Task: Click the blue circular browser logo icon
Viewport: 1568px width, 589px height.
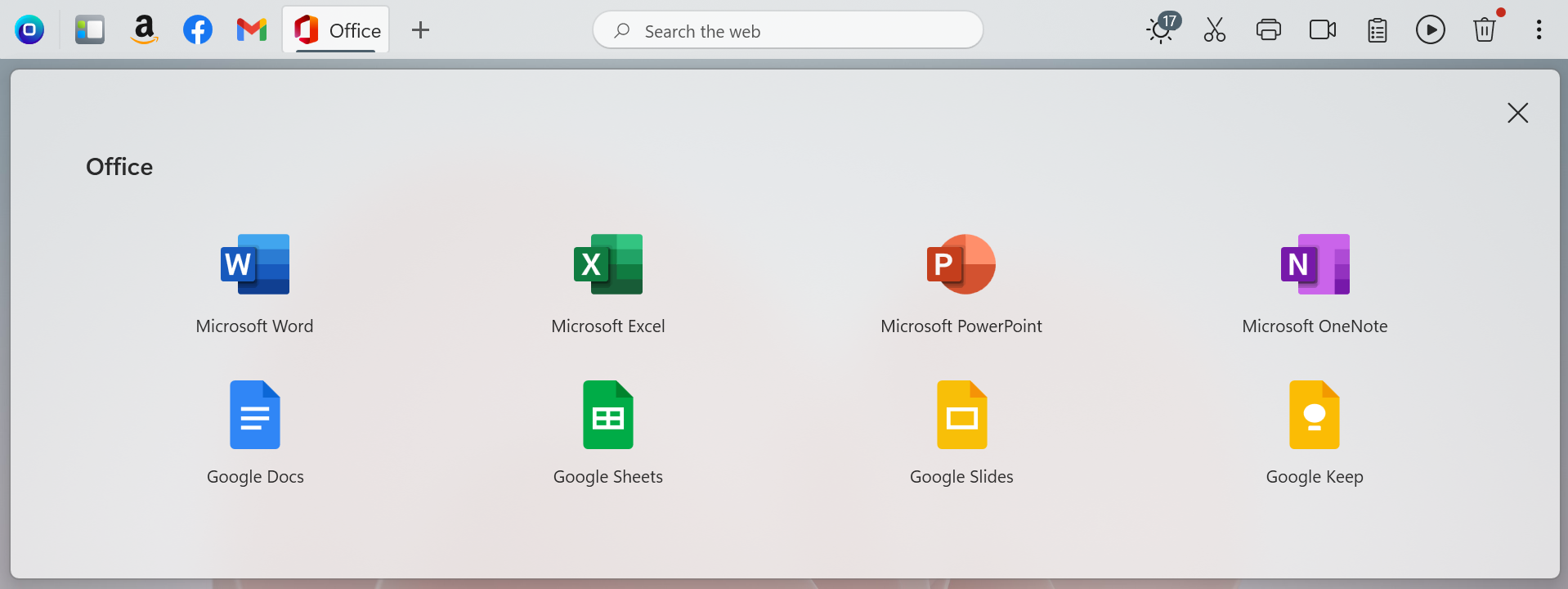Action: click(29, 30)
